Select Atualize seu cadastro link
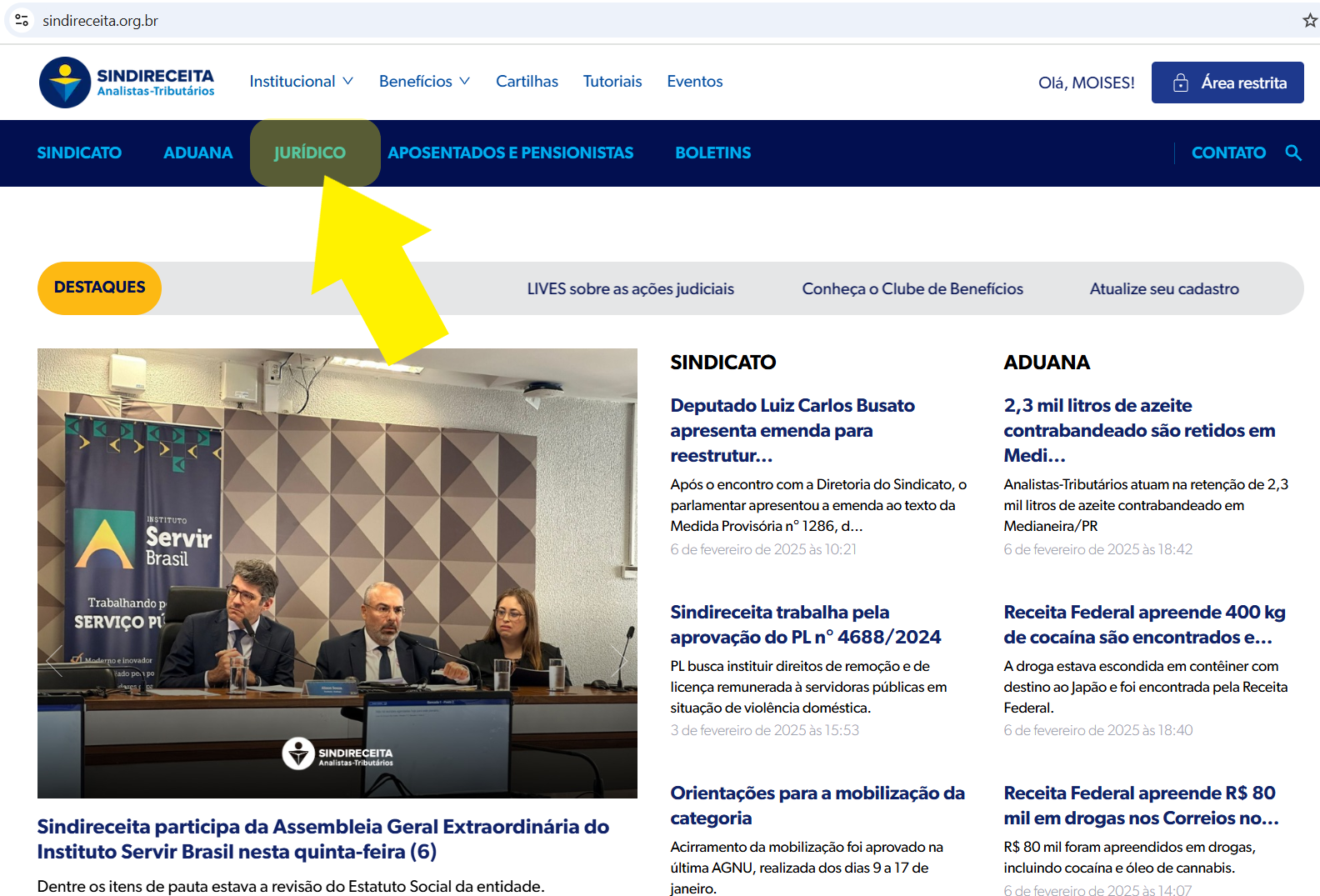This screenshot has width=1320, height=896. pos(1163,289)
